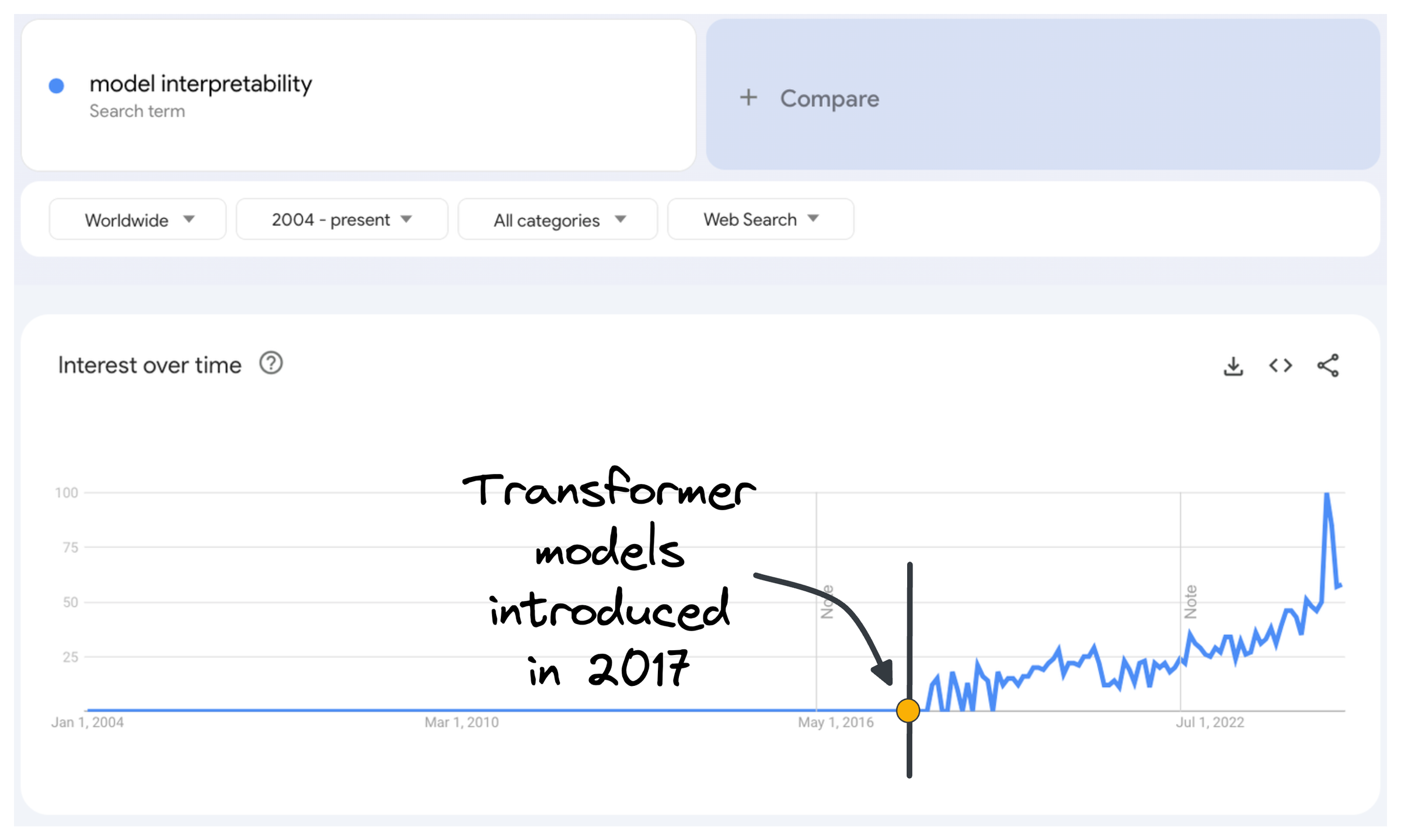Screen dimensions: 1401x840
Task: Expand the 2004 - present date range selector
Action: click(341, 219)
